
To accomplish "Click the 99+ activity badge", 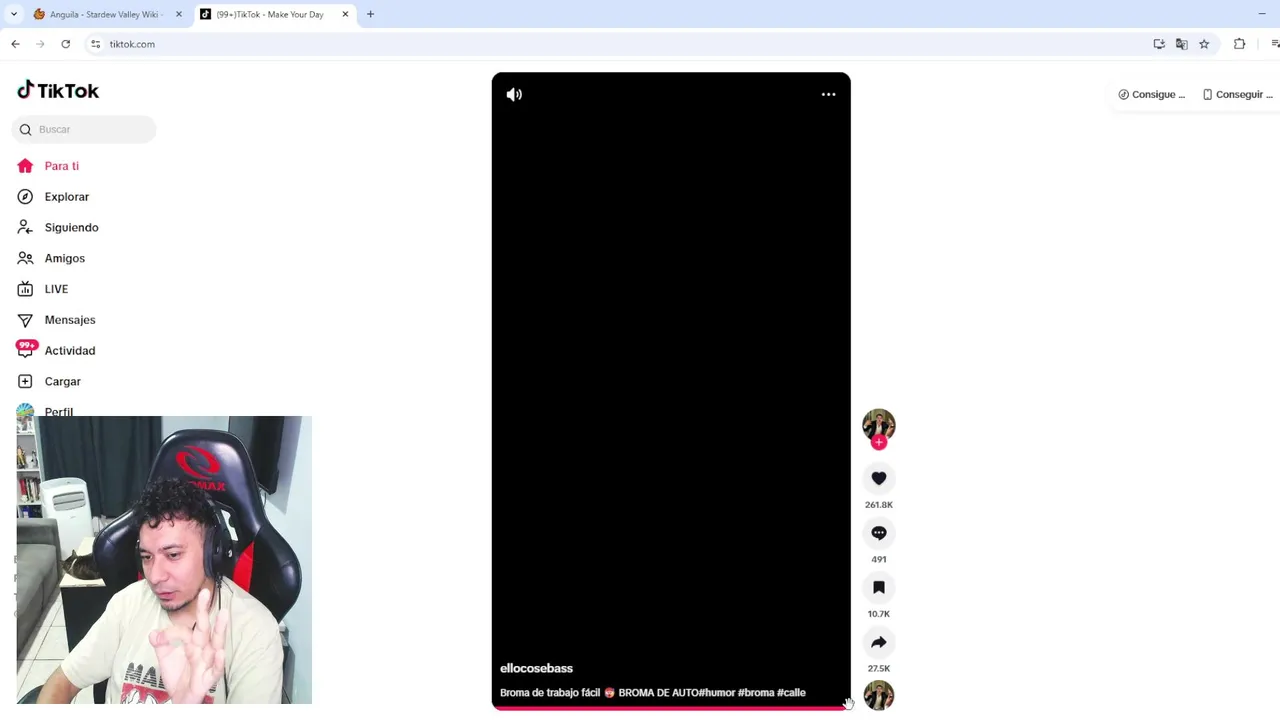I will click(27, 345).
